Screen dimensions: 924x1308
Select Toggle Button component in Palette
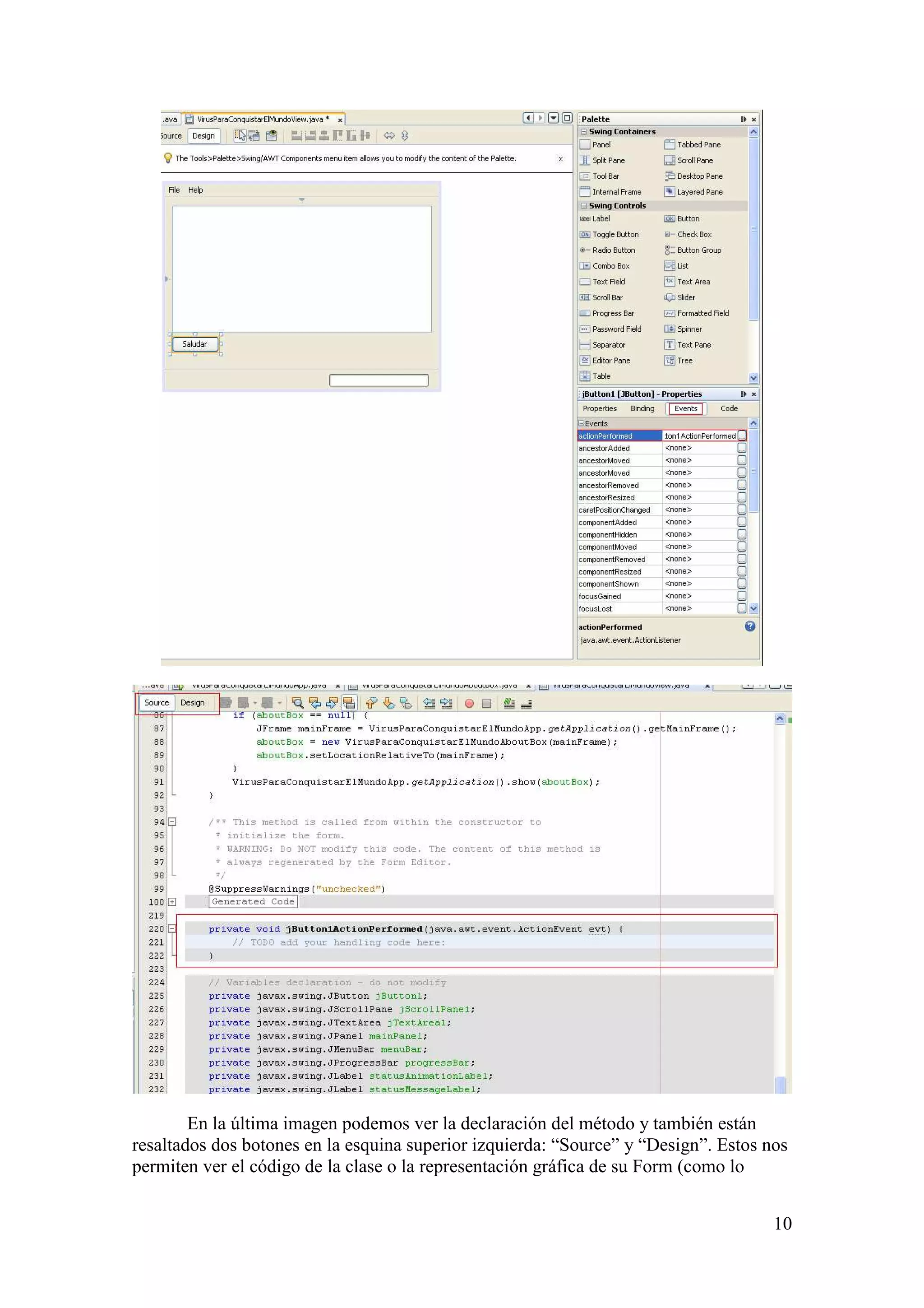(615, 234)
